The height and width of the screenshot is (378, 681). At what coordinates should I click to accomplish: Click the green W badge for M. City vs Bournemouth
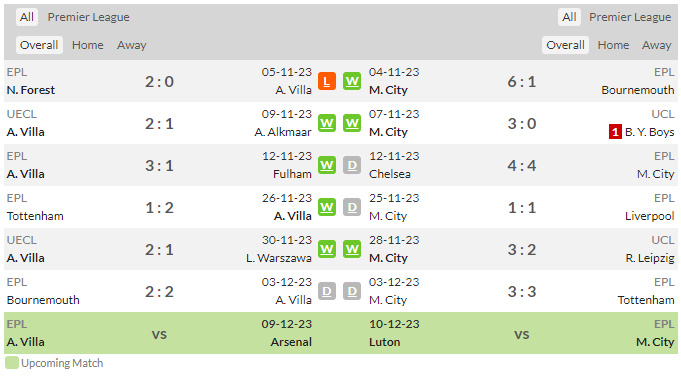(x=352, y=81)
